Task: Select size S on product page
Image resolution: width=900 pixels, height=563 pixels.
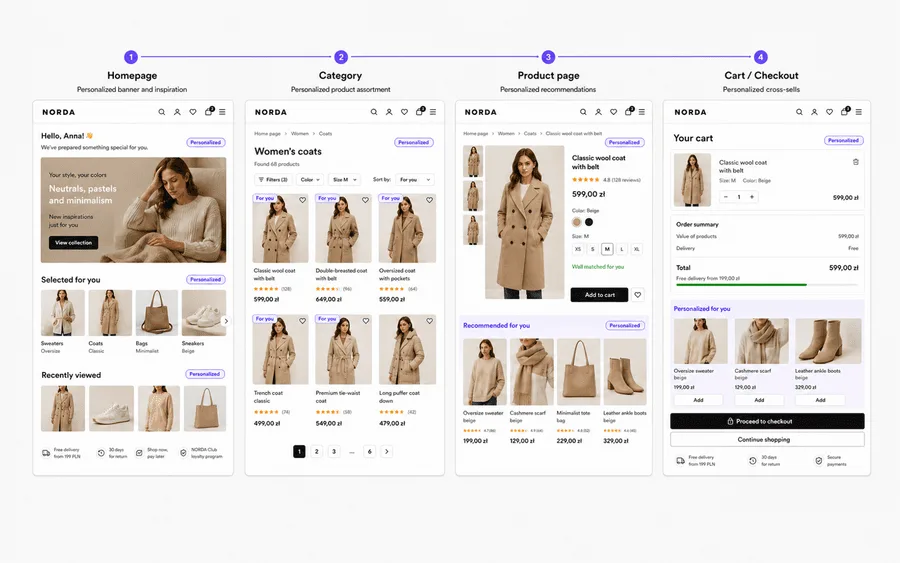Action: 592,249
